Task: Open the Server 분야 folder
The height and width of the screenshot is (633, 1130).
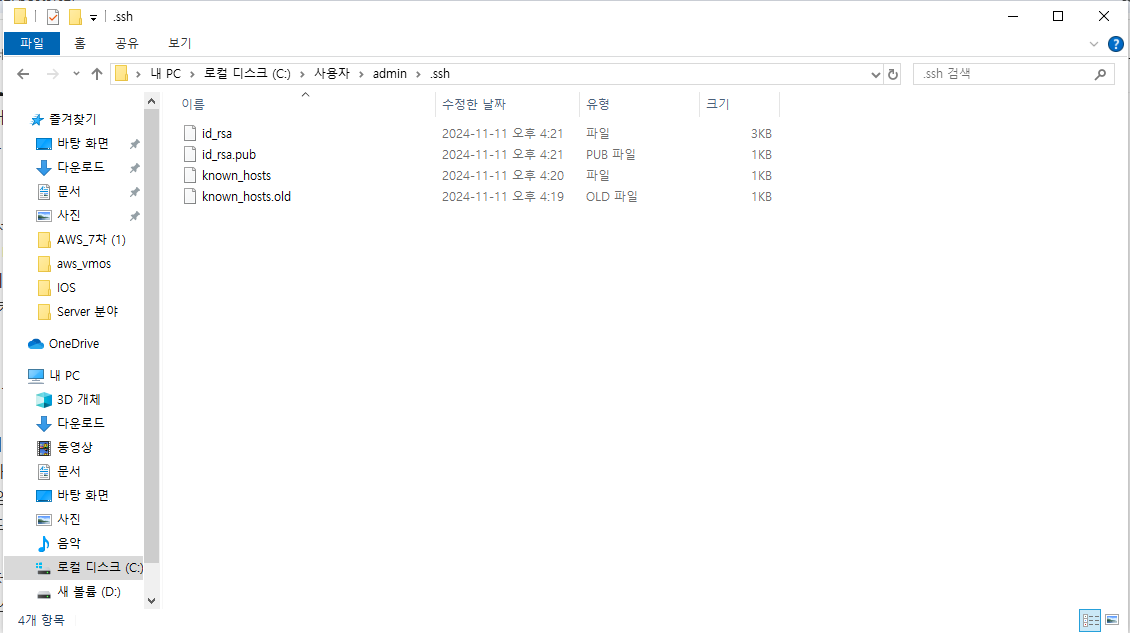Action: 87,311
